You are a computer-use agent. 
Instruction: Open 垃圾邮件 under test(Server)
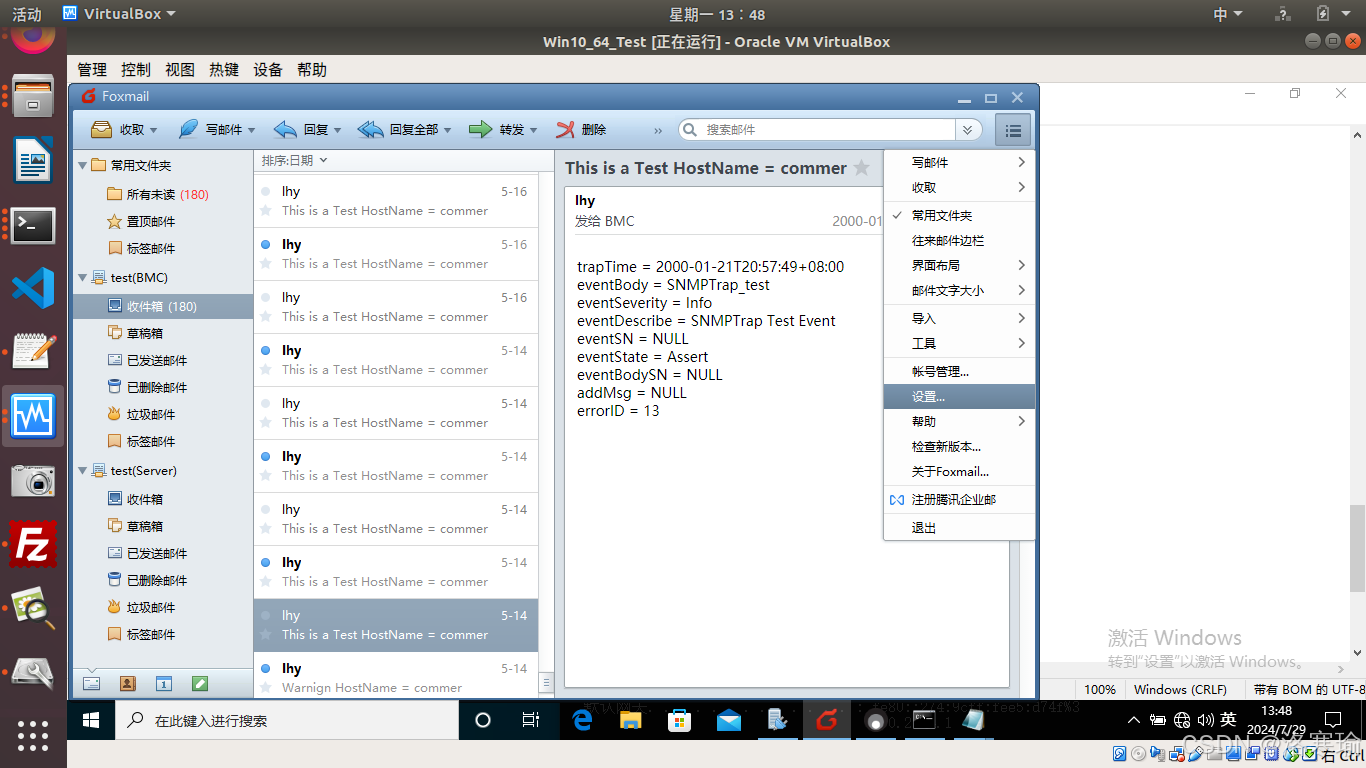tap(150, 607)
